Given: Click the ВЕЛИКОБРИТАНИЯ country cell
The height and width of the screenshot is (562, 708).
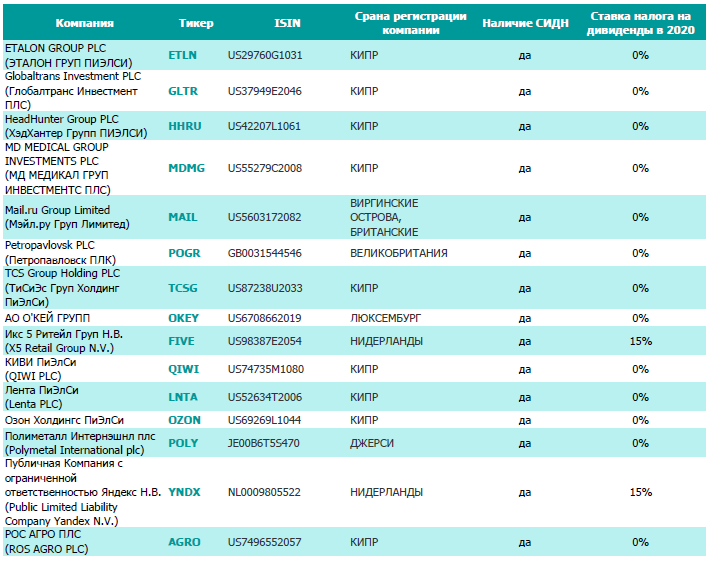Looking at the screenshot, I should pos(399,253).
